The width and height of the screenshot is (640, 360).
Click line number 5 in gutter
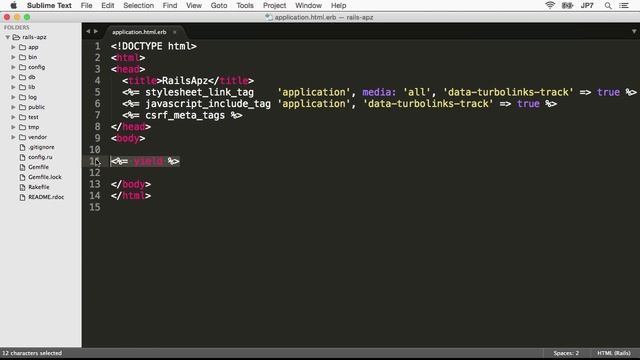[97, 92]
